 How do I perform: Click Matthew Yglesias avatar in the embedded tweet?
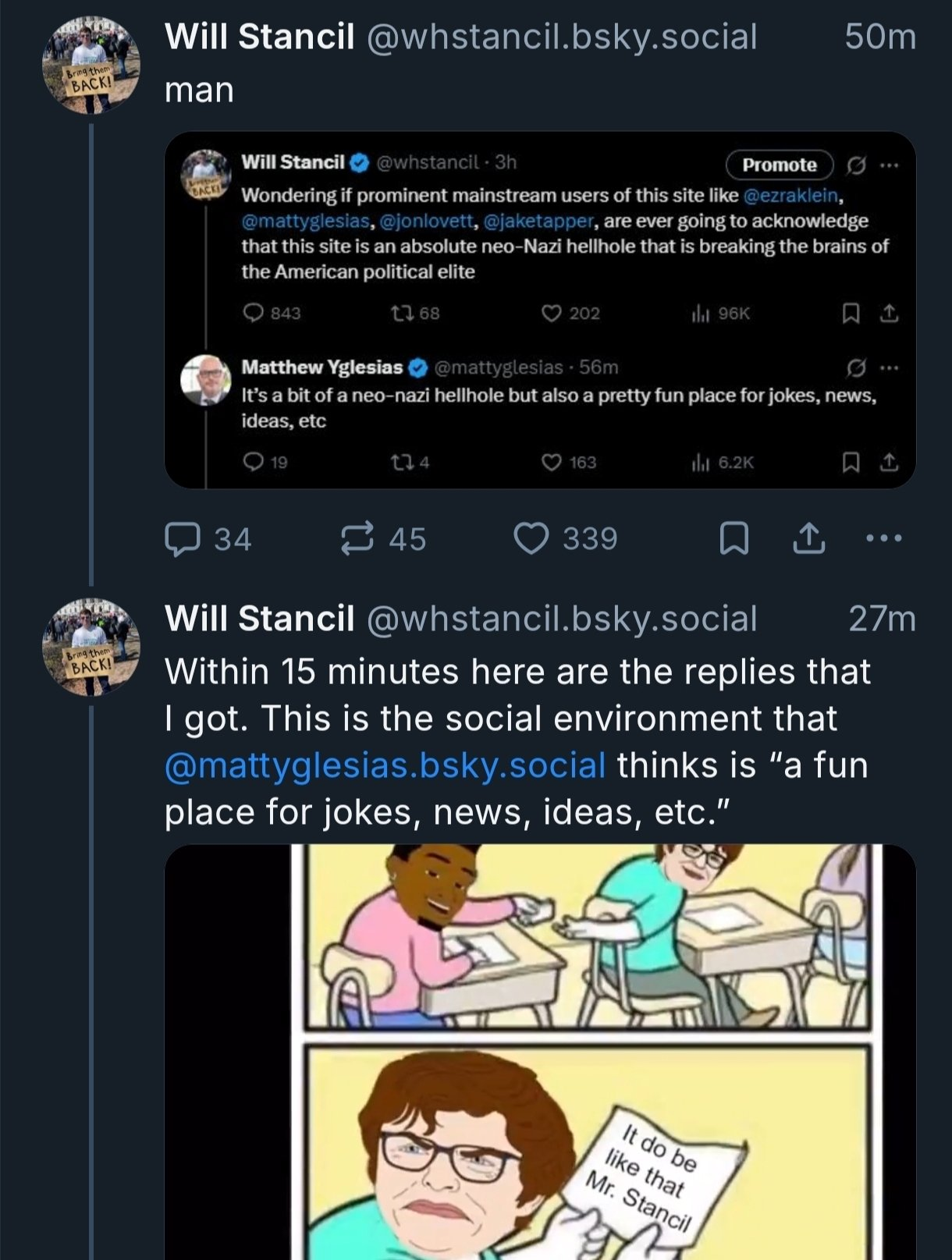tap(206, 380)
